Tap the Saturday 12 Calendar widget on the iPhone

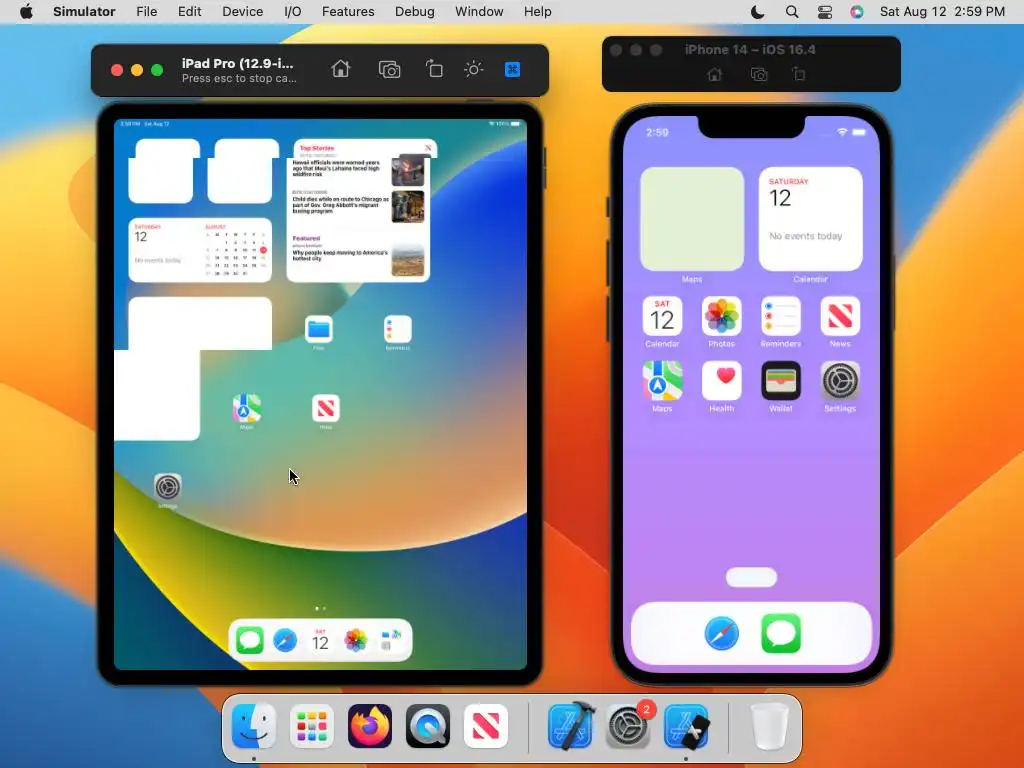[x=810, y=219]
